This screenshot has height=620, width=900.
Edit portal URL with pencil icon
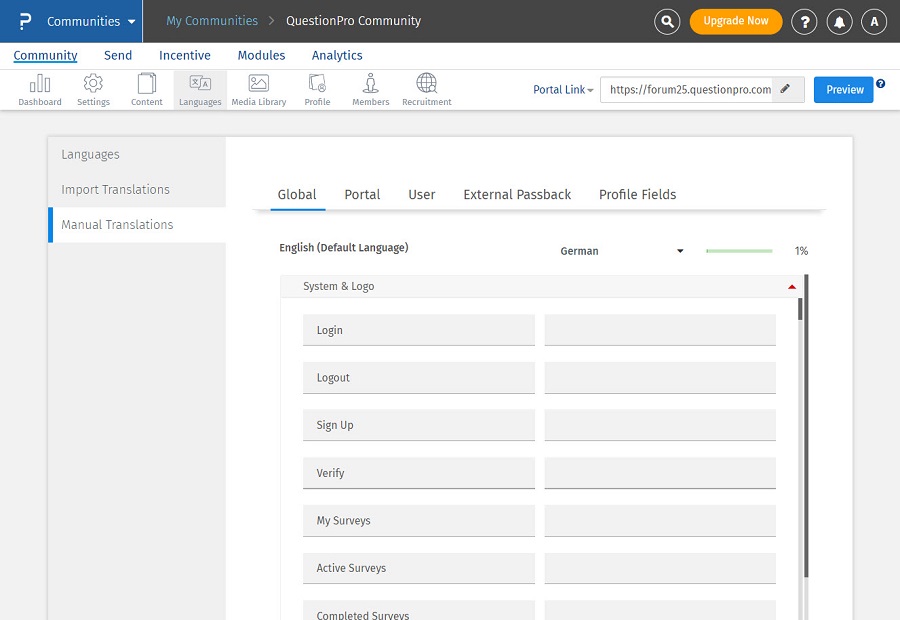786,89
